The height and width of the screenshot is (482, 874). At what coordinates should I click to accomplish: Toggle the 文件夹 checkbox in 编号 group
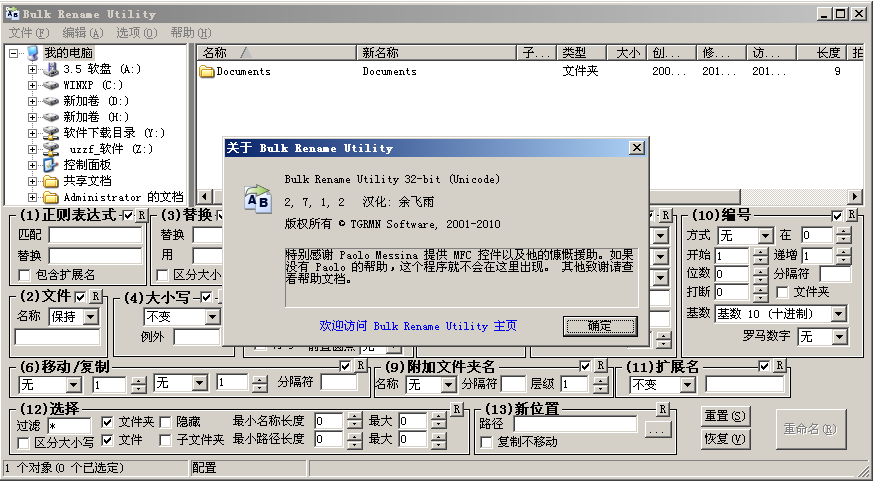tap(783, 293)
